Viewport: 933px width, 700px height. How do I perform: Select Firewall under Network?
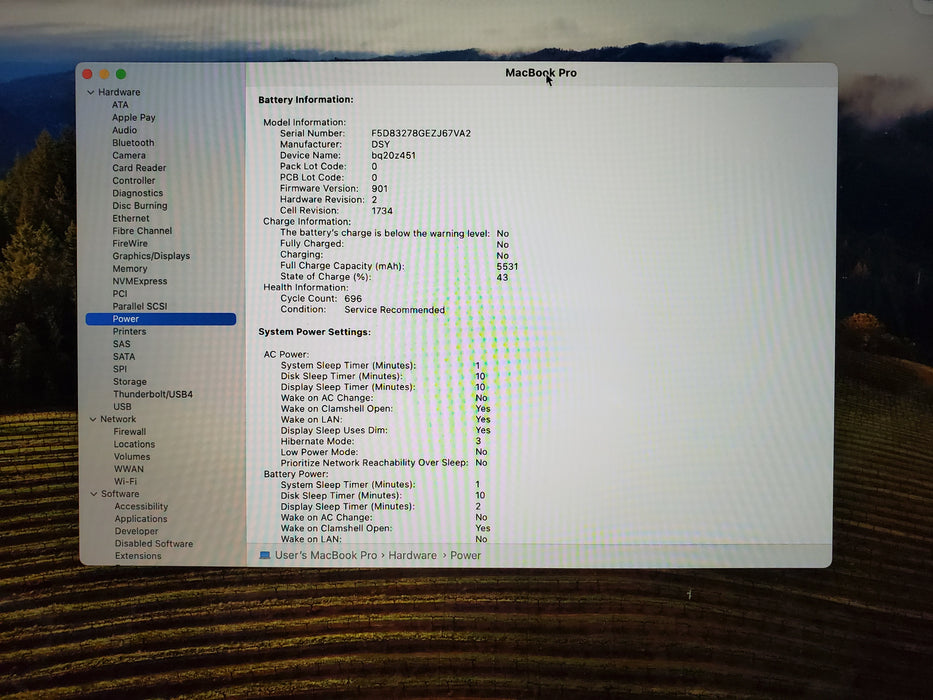130,432
